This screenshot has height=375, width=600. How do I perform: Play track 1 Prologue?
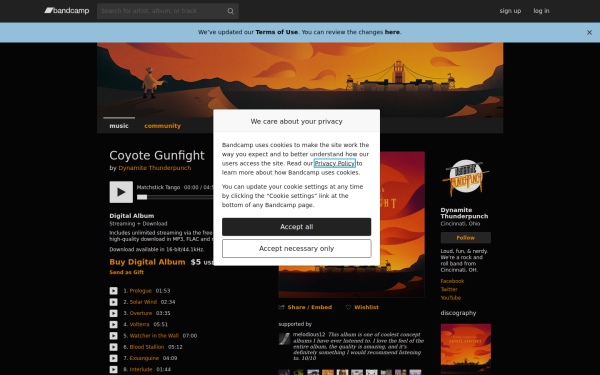pos(114,291)
